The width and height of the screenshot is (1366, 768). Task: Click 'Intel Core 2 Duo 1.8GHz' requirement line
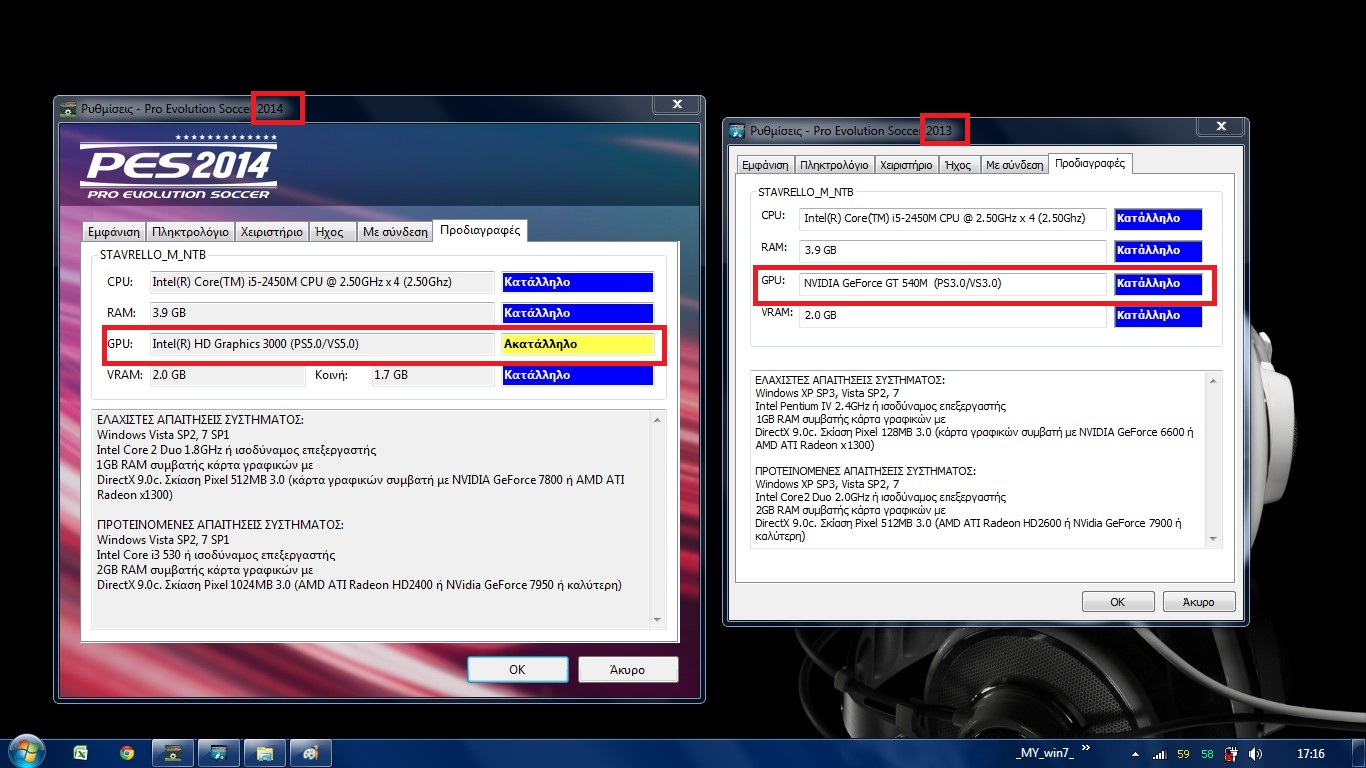[x=236, y=450]
